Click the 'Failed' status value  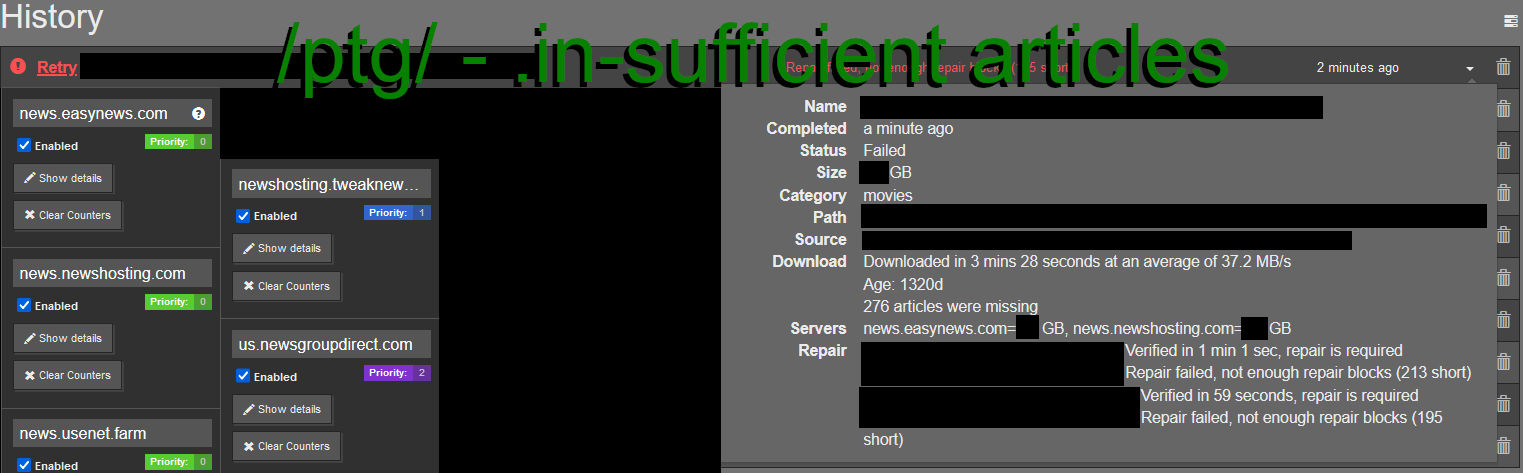(x=884, y=151)
